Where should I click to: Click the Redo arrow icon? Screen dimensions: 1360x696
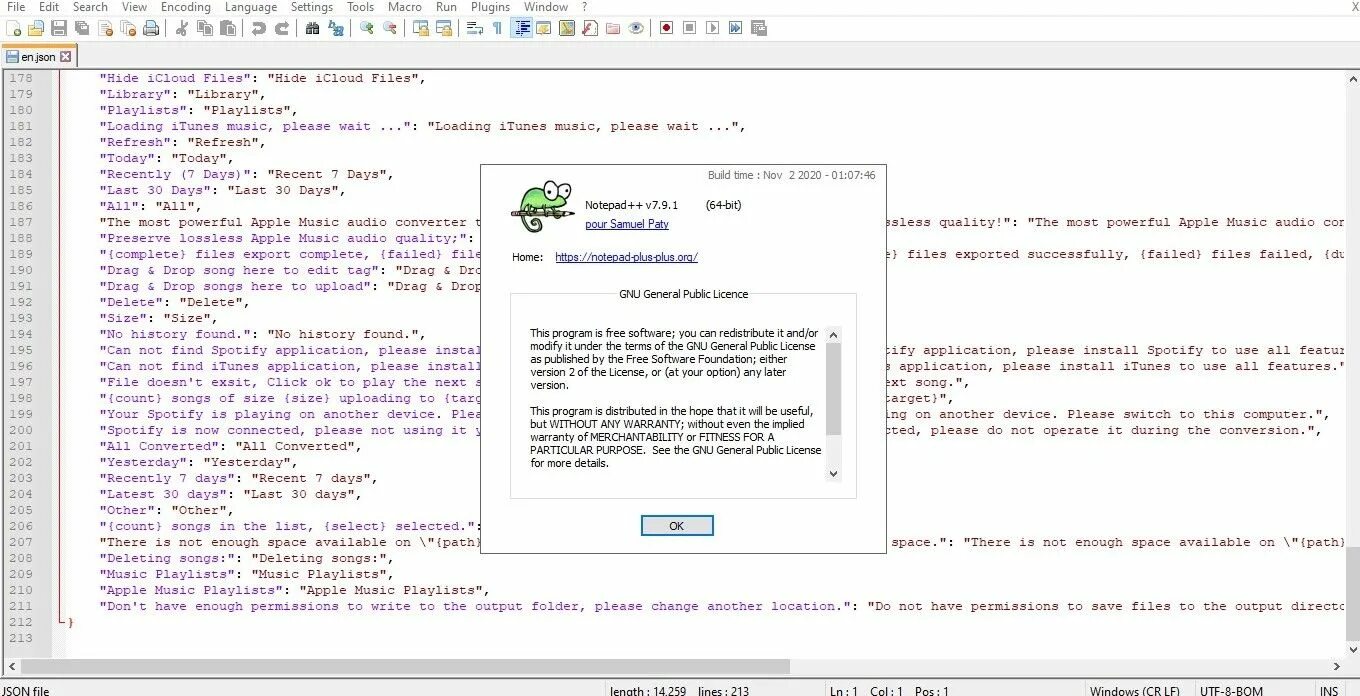click(281, 28)
